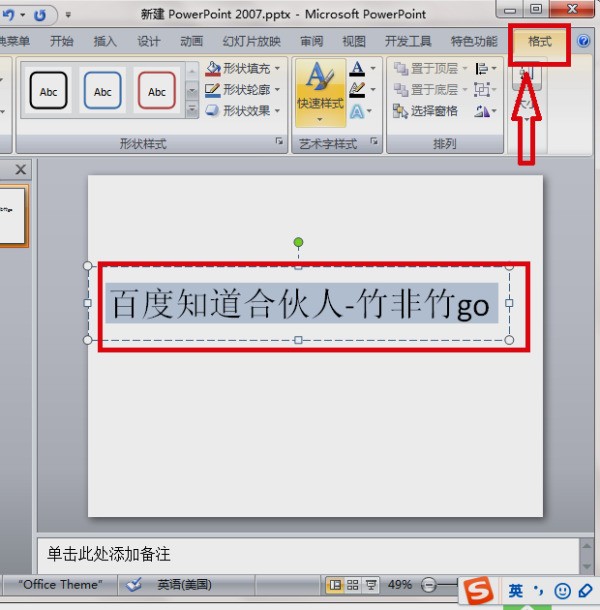
Task: Open the text effects dropdown arrow
Action: coord(369,111)
